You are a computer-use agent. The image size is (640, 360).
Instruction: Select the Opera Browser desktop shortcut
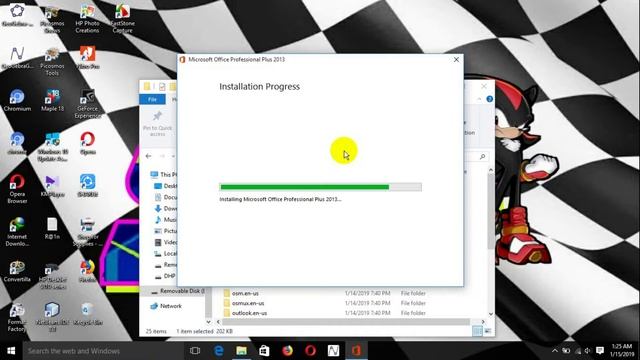pos(17,189)
